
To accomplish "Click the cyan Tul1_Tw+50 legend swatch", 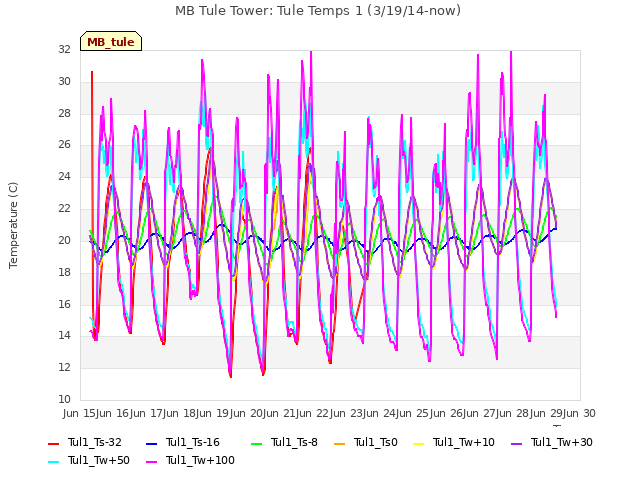I will coord(53,462).
